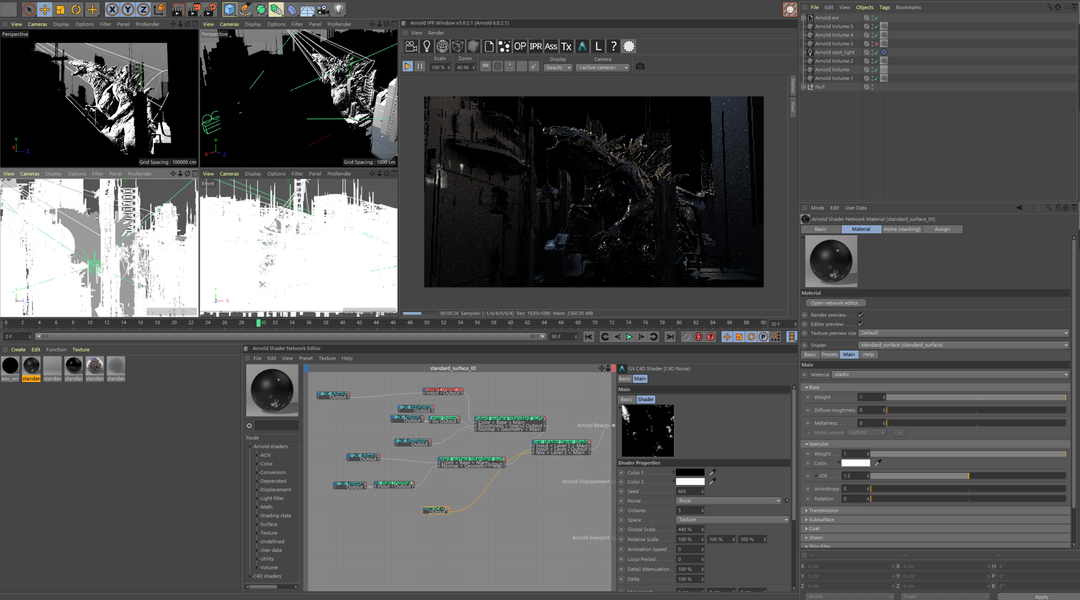Adjust the Specular IOR slider

[x=968, y=476]
